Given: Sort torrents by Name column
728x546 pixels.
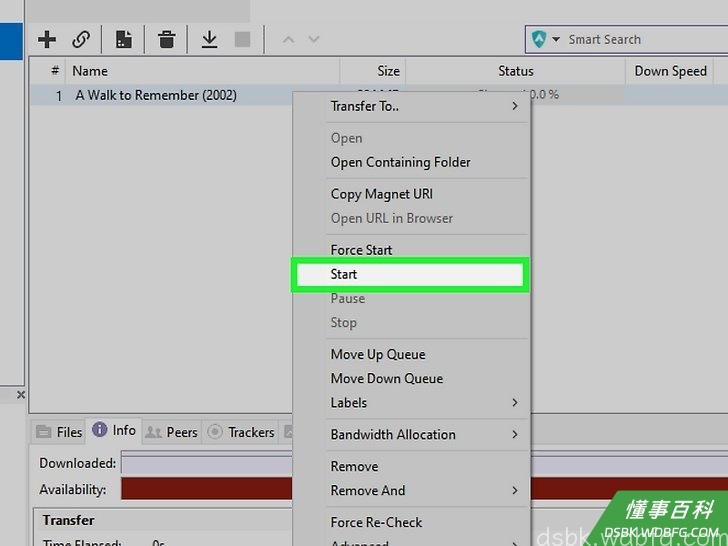Looking at the screenshot, I should [203, 71].
